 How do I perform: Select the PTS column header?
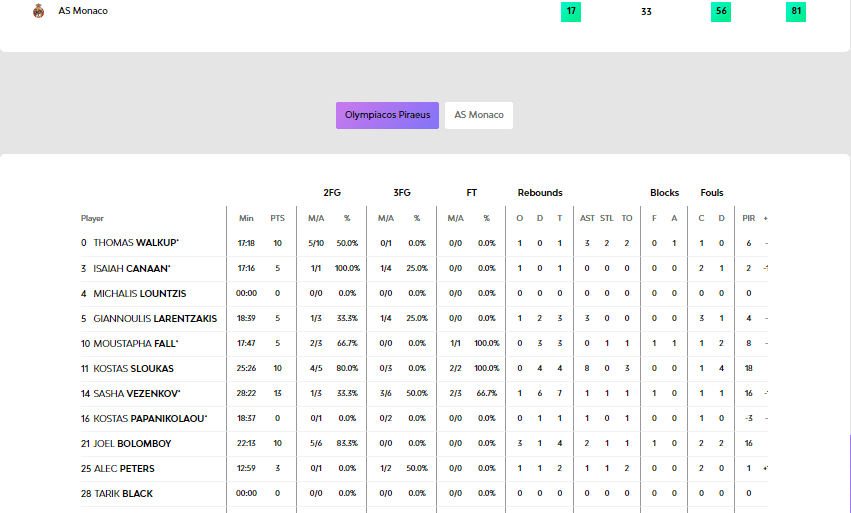[277, 218]
